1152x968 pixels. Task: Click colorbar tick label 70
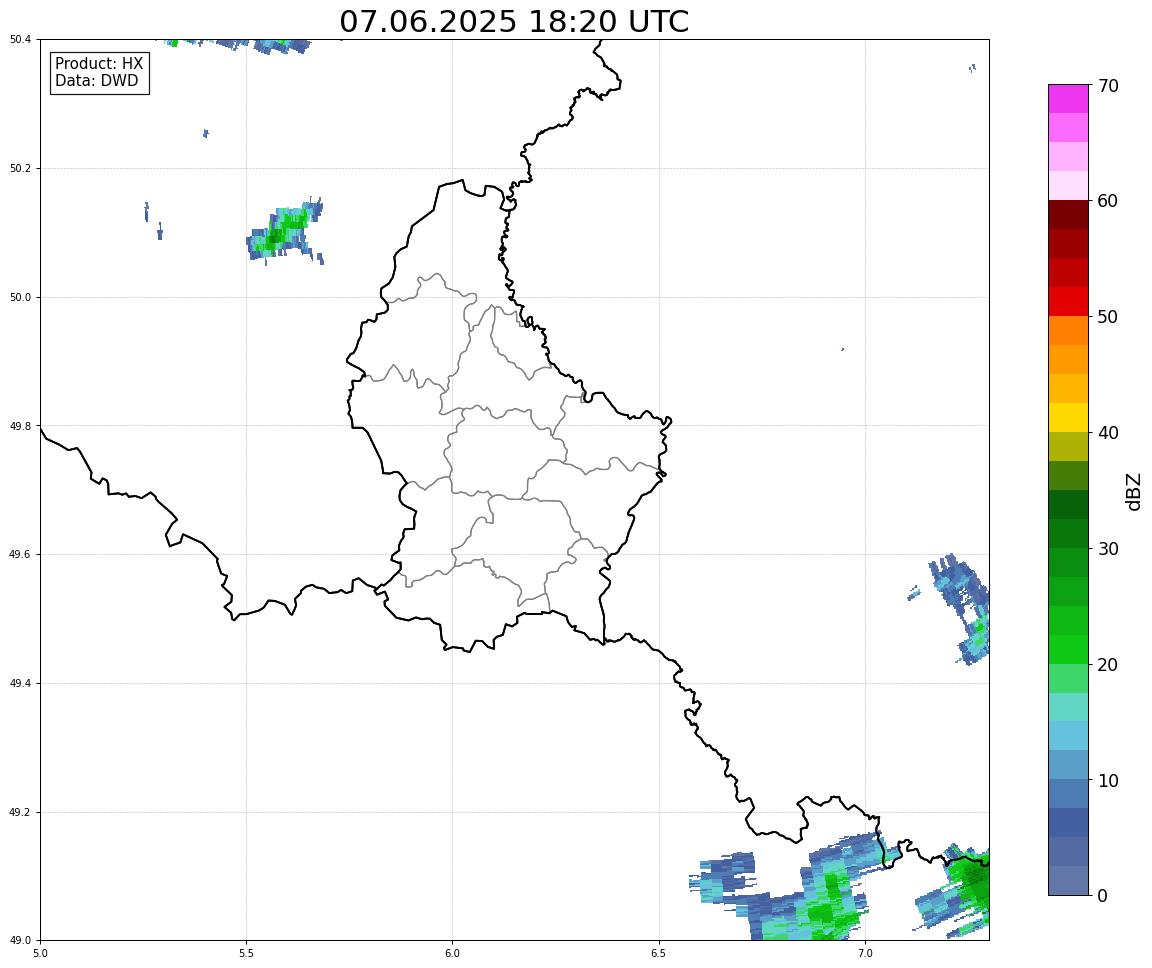click(1108, 86)
